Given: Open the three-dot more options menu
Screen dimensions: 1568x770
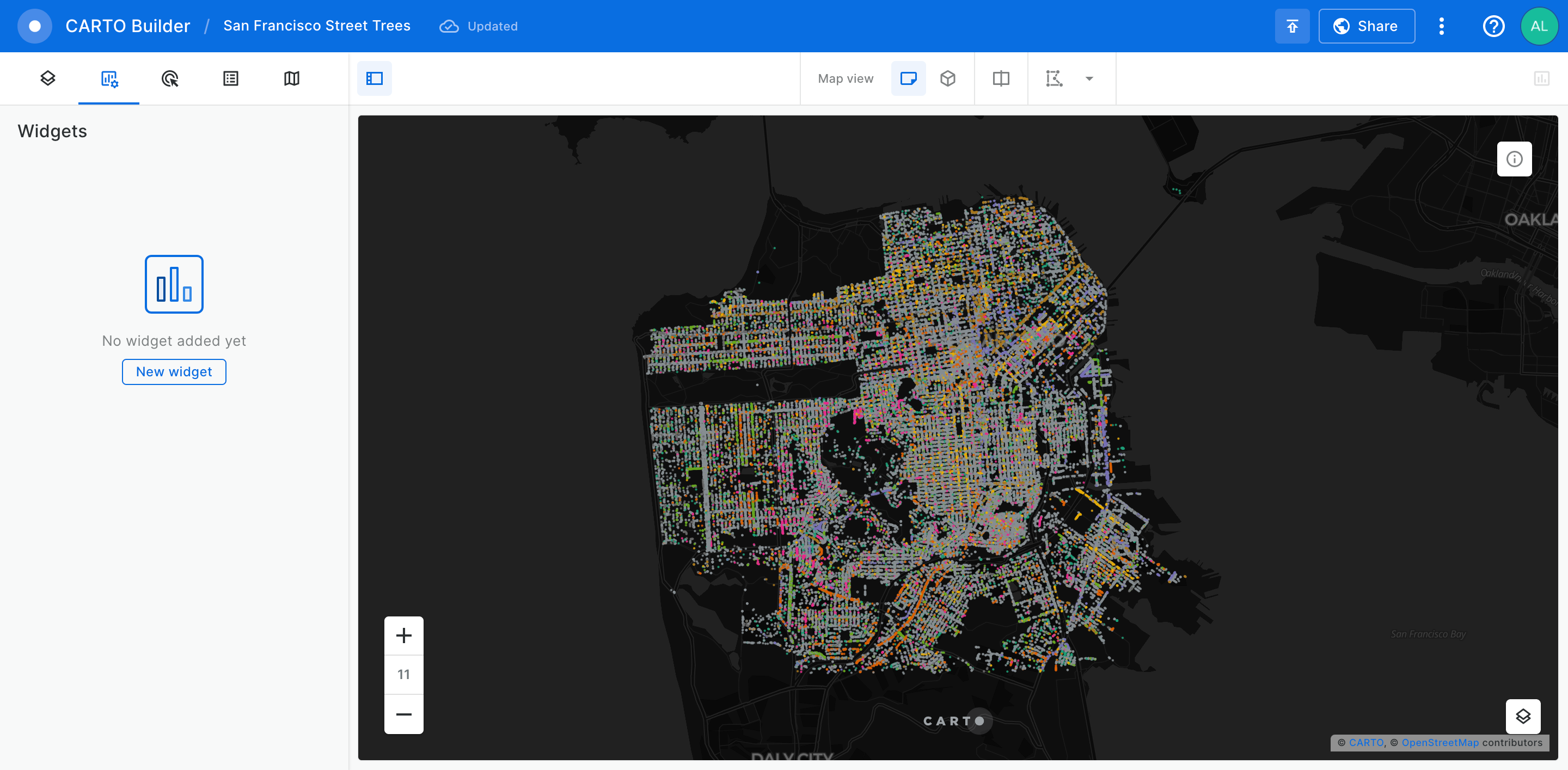Looking at the screenshot, I should [x=1441, y=26].
